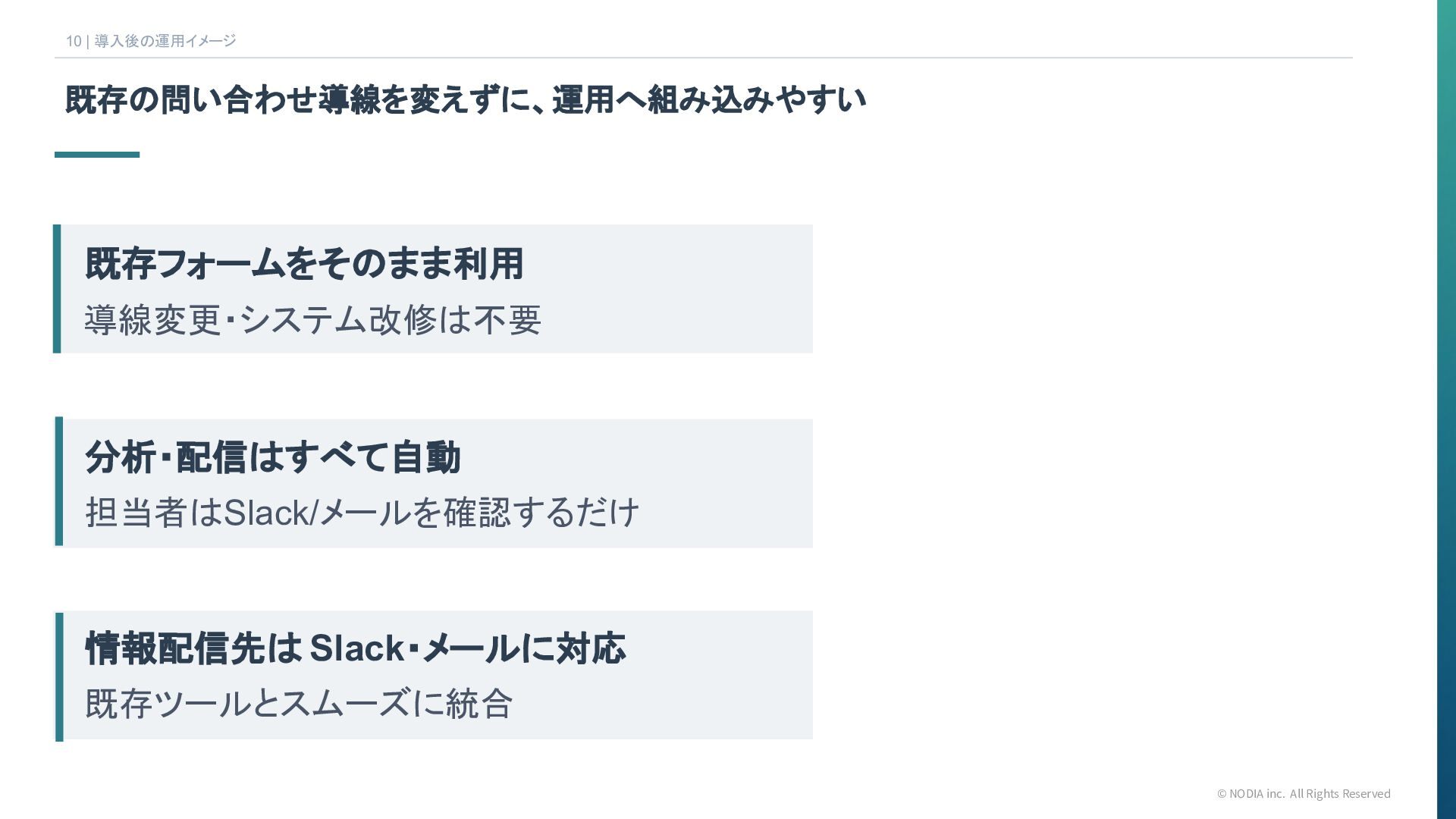Select the subtext 導線変更・システム改修は不要
Screen dimensions: 1456x819
coord(312,320)
